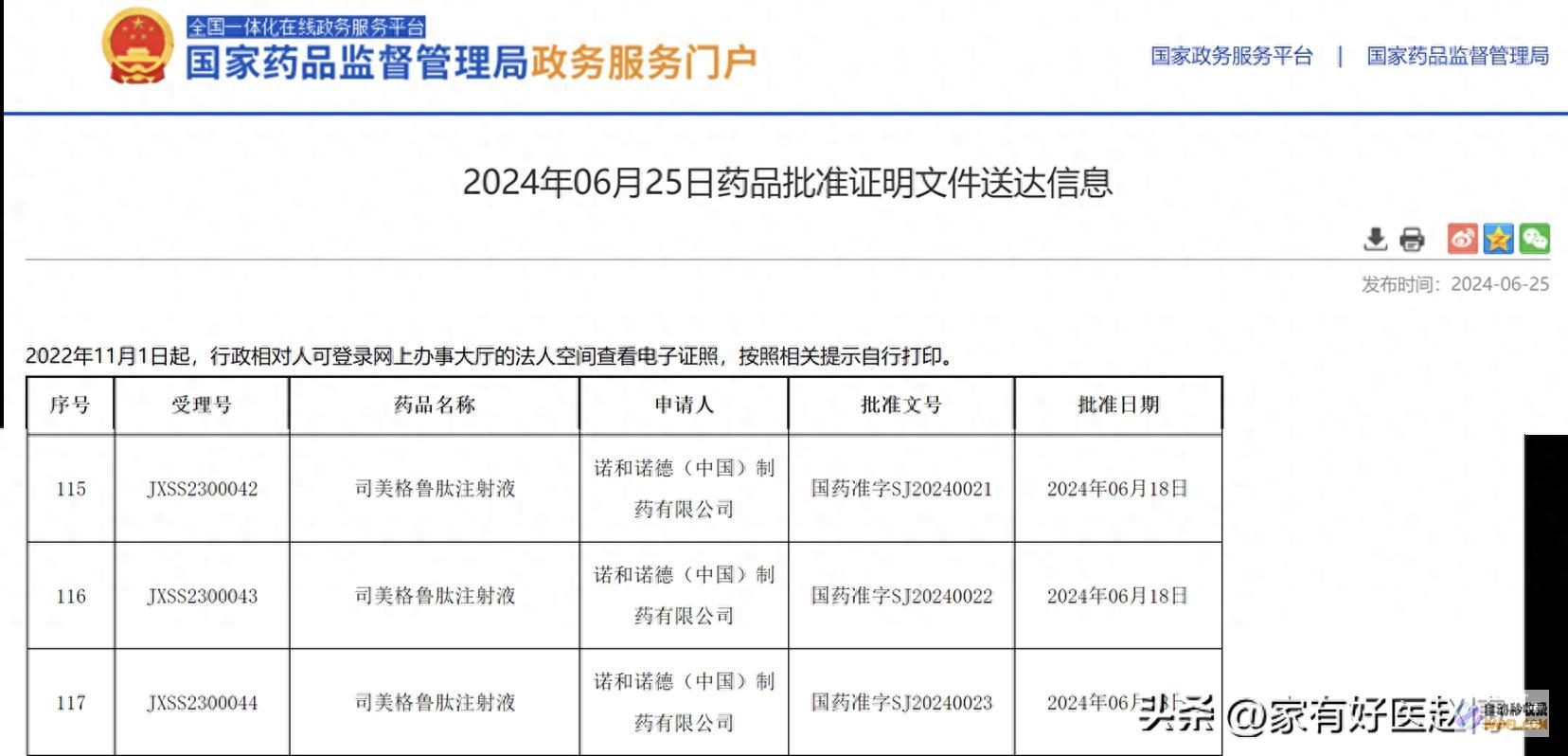Click 司美格鲁肽注射液 in row 115
The image size is (1568, 756).
click(x=435, y=489)
